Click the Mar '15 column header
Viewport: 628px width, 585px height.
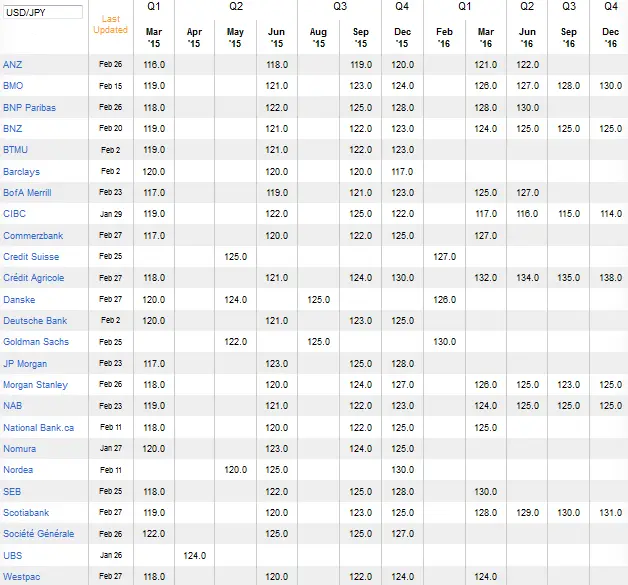(154, 38)
